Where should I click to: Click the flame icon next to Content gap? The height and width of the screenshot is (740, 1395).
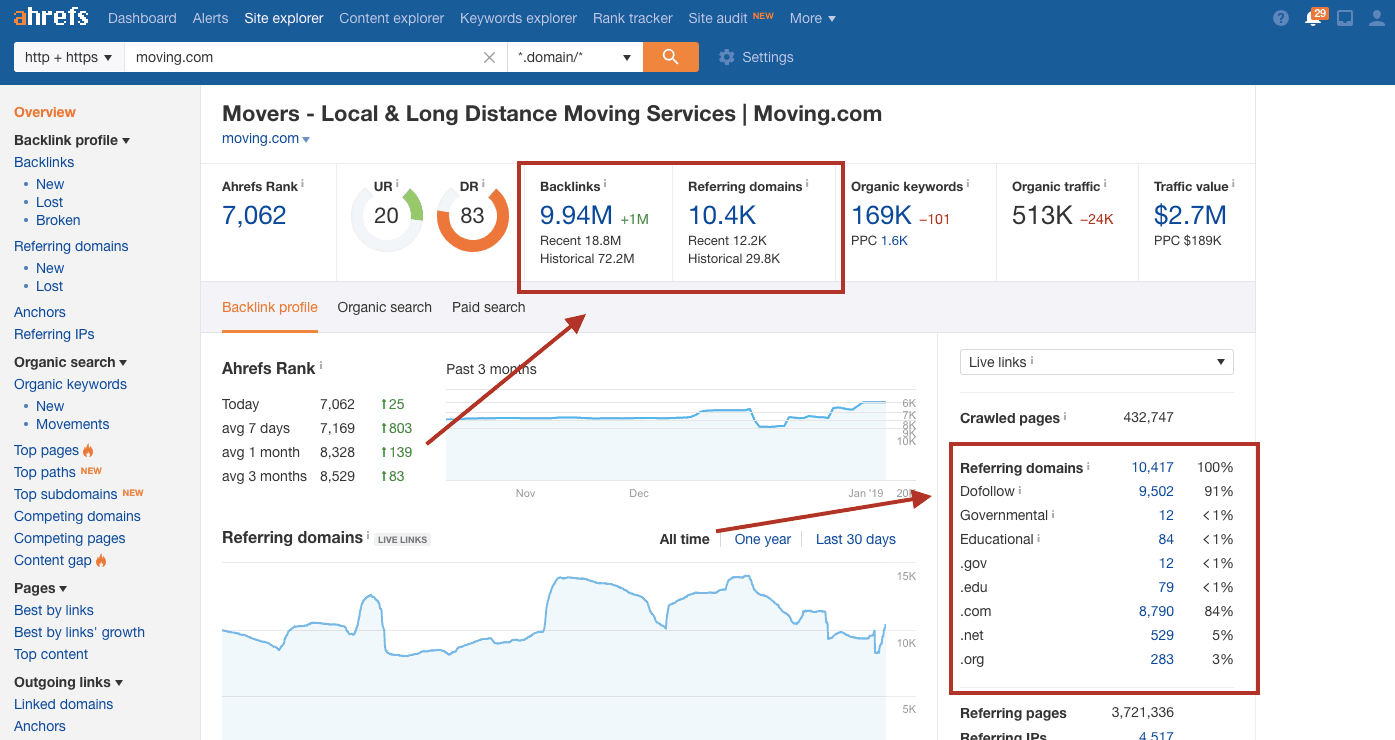pos(101,560)
